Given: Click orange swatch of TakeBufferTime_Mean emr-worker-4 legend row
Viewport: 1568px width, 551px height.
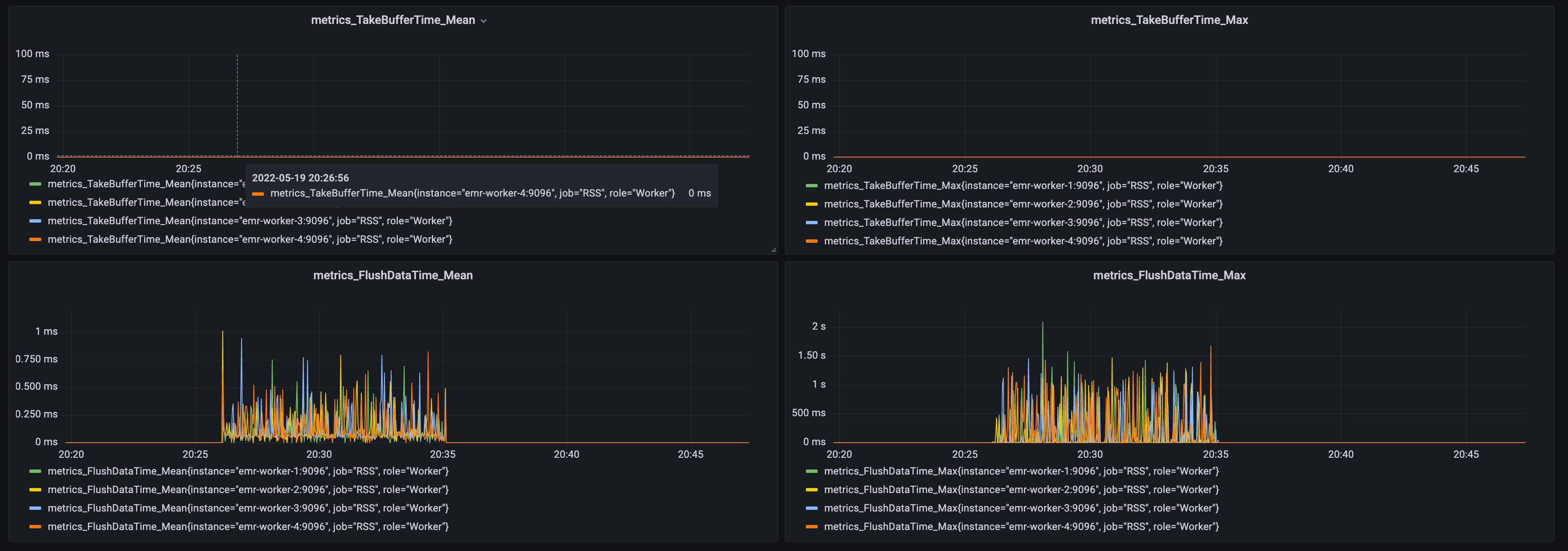Looking at the screenshot, I should (x=35, y=240).
